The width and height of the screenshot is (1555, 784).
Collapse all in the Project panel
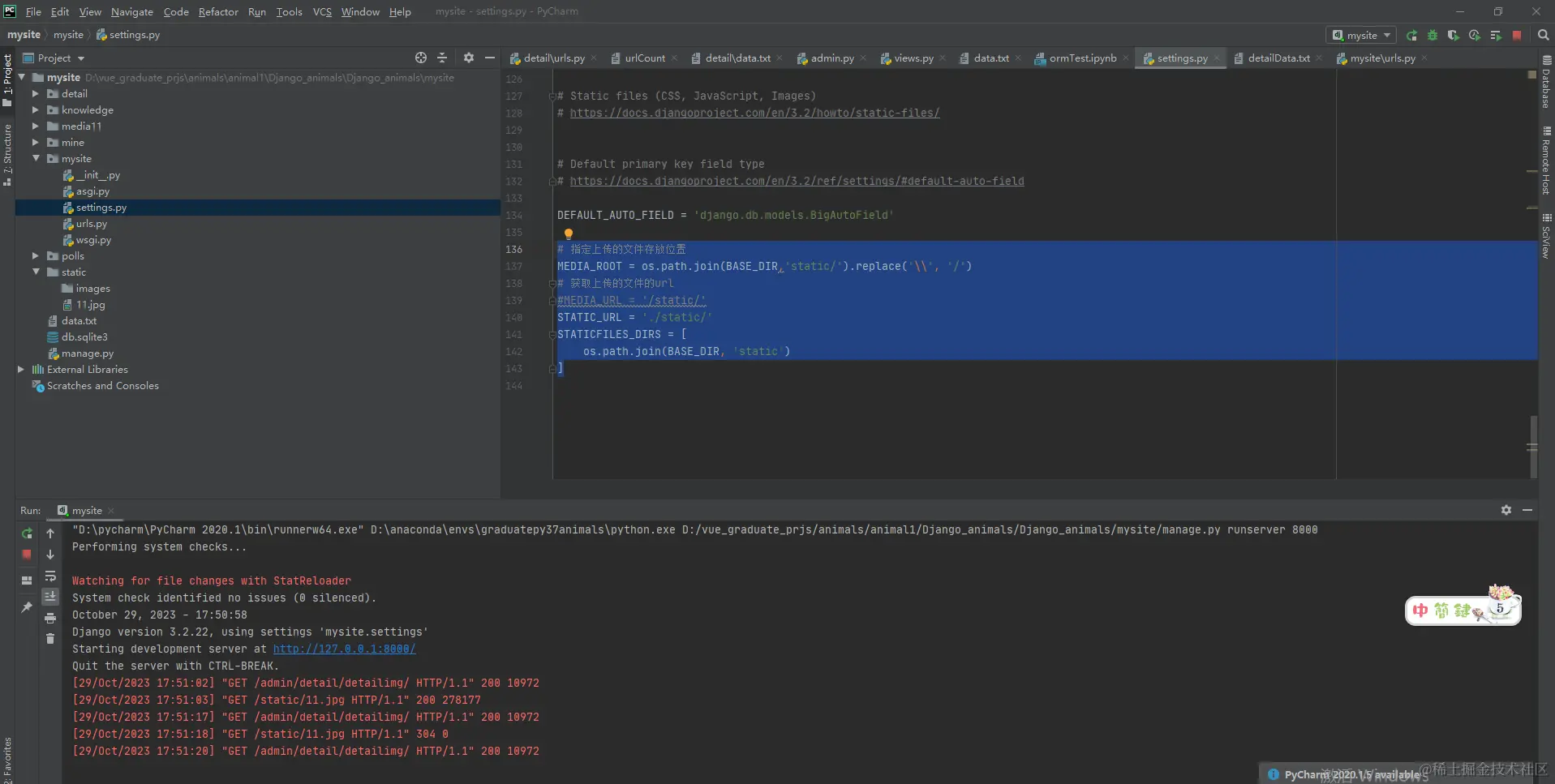(442, 58)
